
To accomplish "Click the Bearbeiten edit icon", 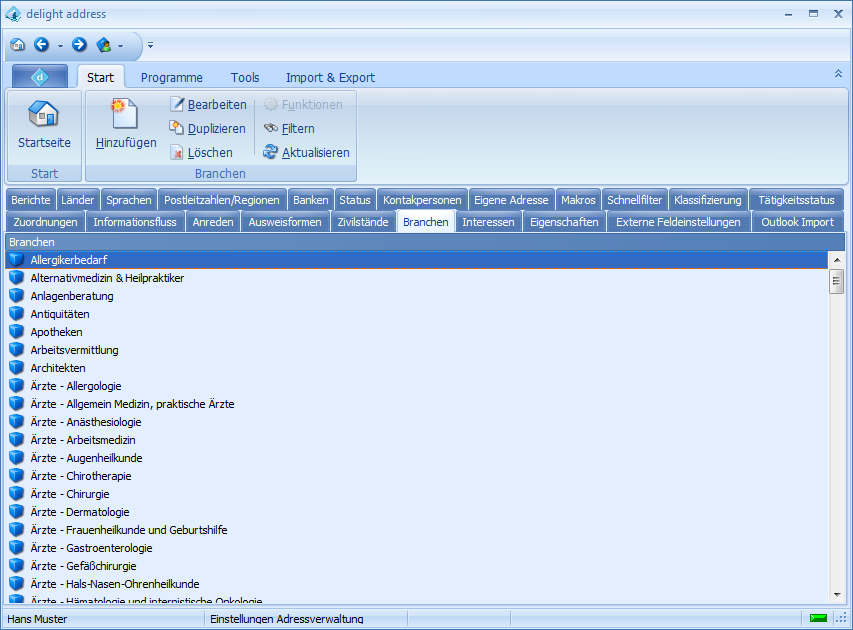I will [177, 104].
